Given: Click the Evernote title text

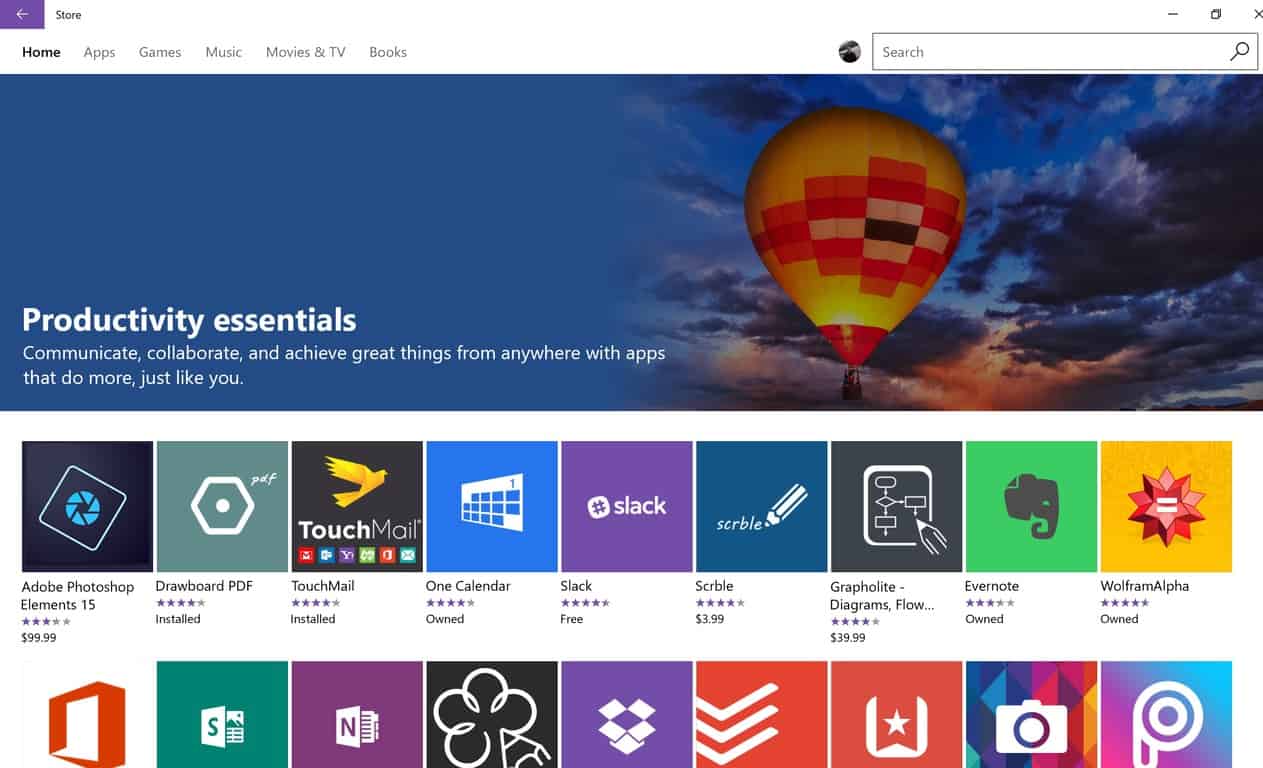Looking at the screenshot, I should [x=992, y=586].
